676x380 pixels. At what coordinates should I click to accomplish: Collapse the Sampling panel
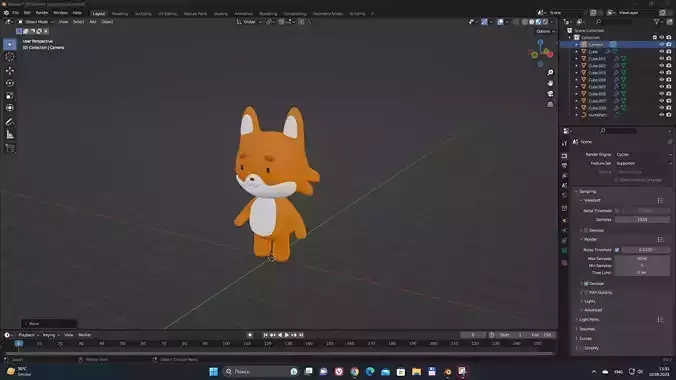coord(587,191)
